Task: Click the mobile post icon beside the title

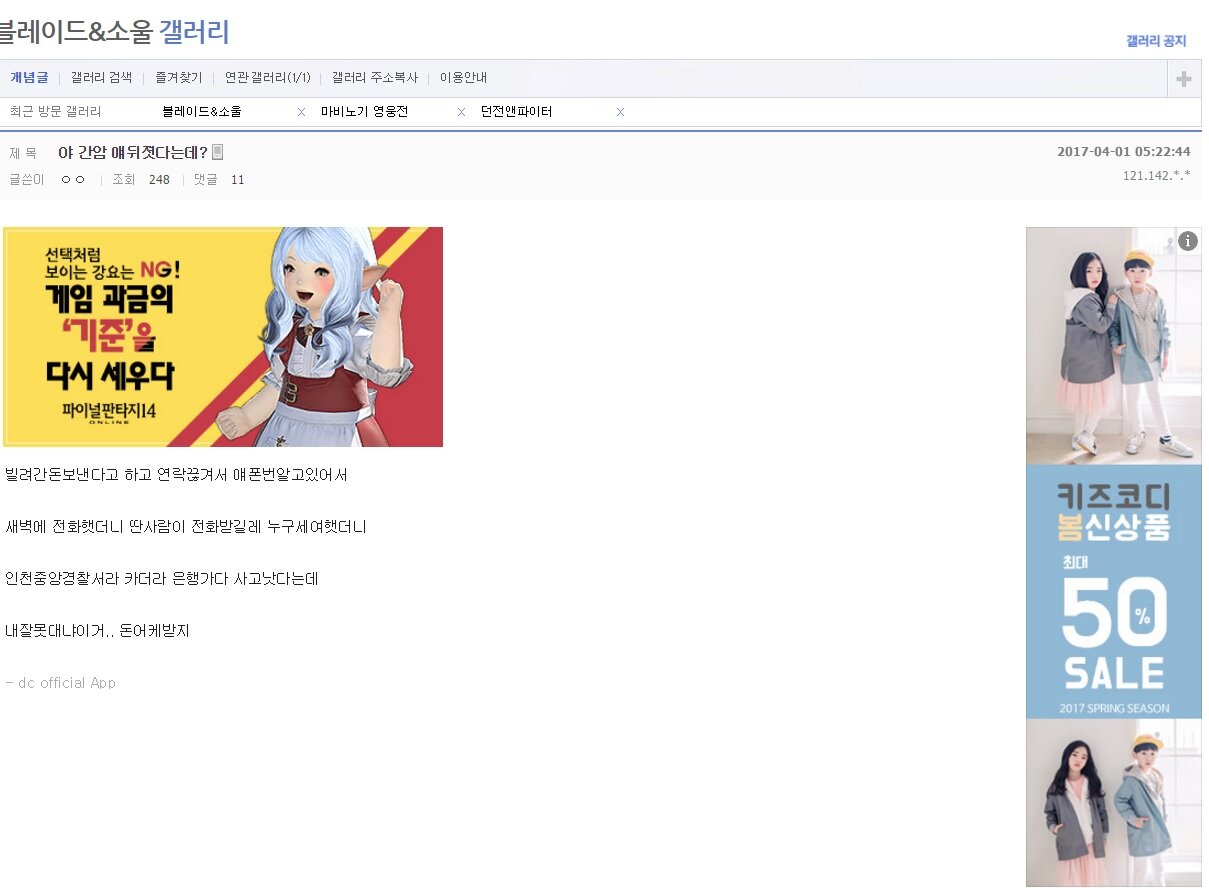Action: 217,152
